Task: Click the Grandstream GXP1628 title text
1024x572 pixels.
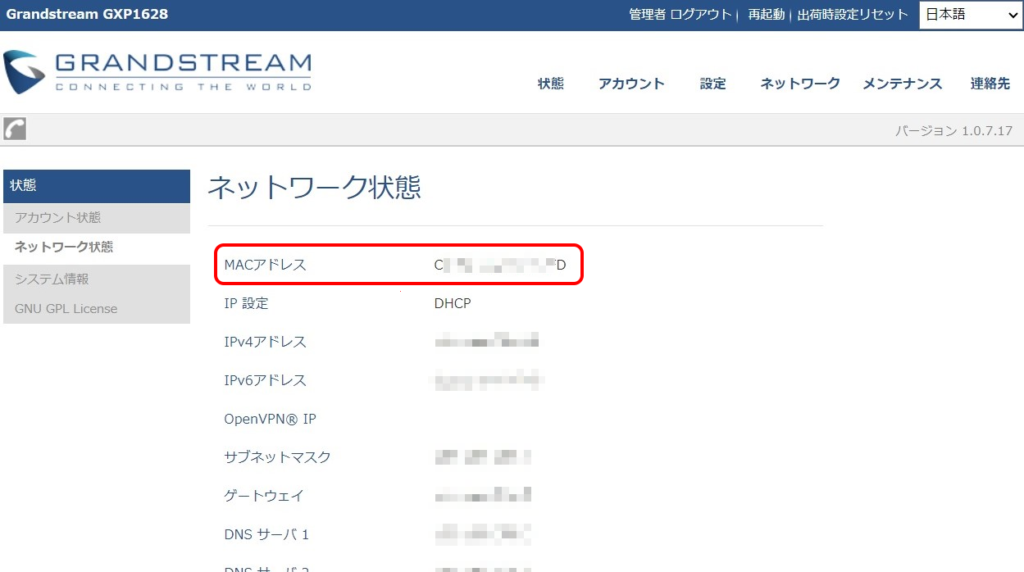Action: (87, 14)
